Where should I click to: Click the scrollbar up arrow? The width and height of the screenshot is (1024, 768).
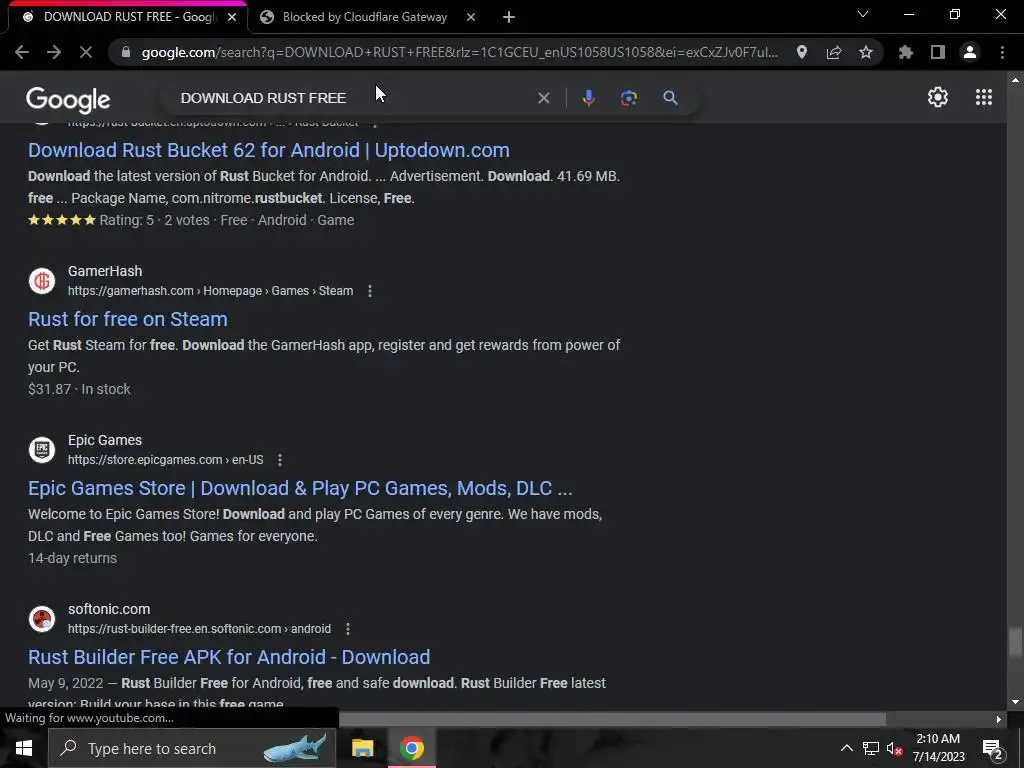pos(1014,80)
